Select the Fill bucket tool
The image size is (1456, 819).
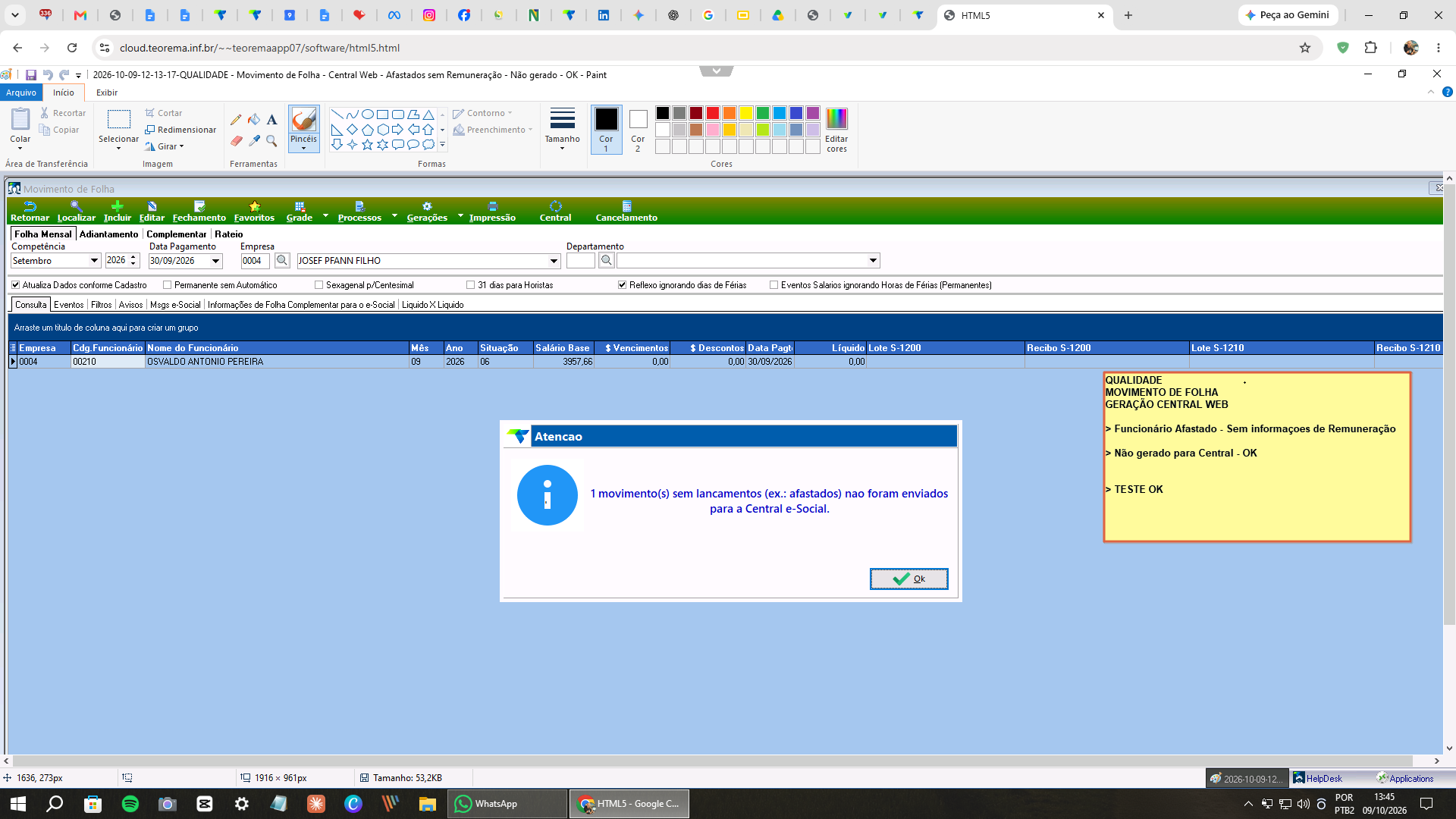pyautogui.click(x=254, y=120)
